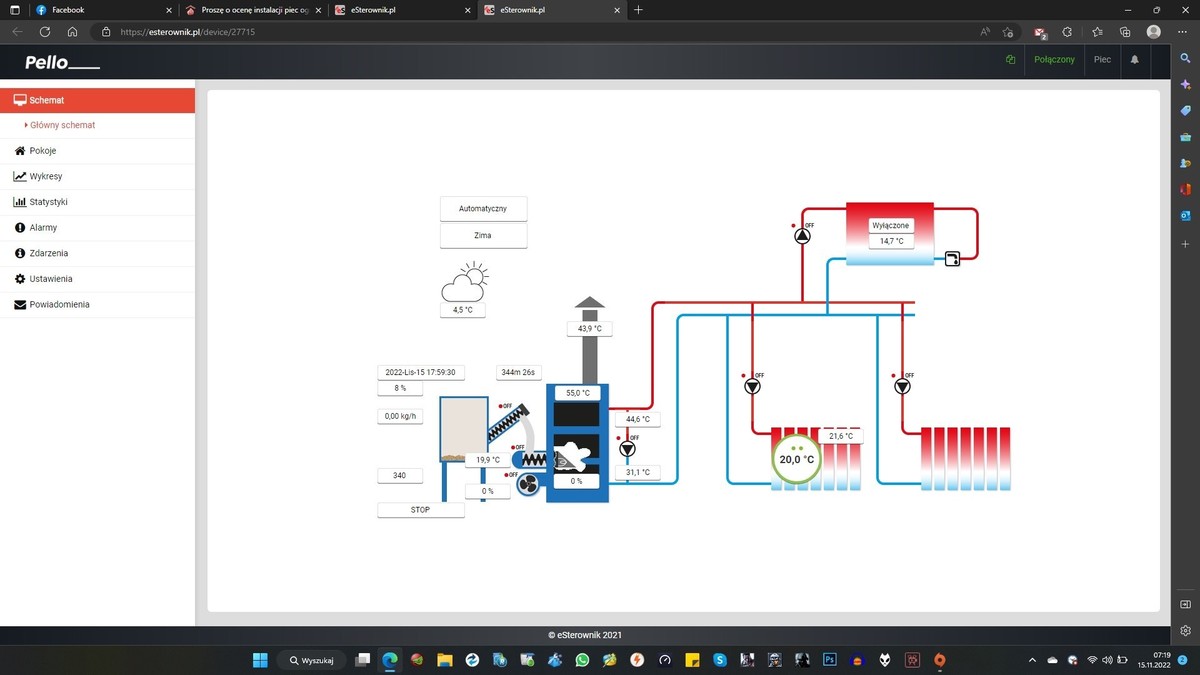Image resolution: width=1200 pixels, height=675 pixels.
Task: Toggle the Zima season mode button
Action: 483,236
